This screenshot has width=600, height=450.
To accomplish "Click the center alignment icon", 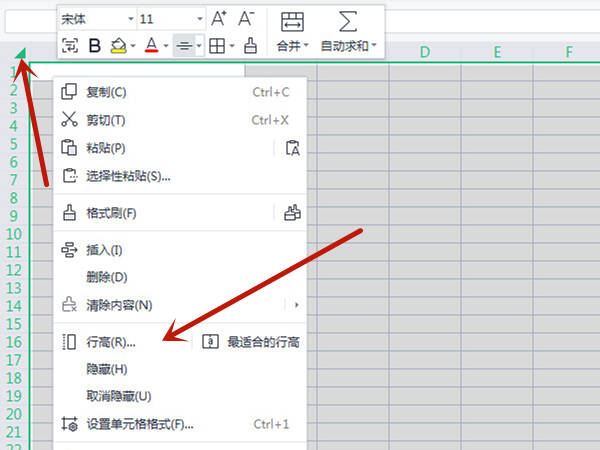I will (184, 46).
